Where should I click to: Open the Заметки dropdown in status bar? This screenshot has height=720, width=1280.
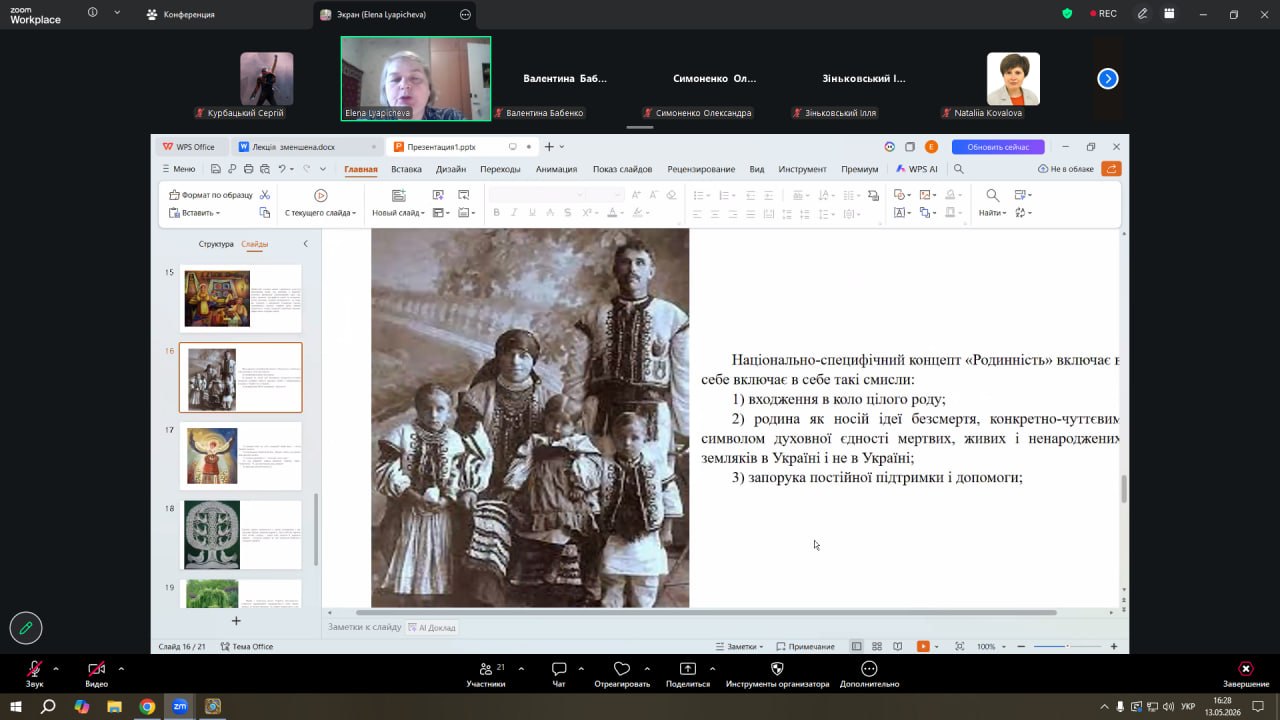click(x=741, y=646)
